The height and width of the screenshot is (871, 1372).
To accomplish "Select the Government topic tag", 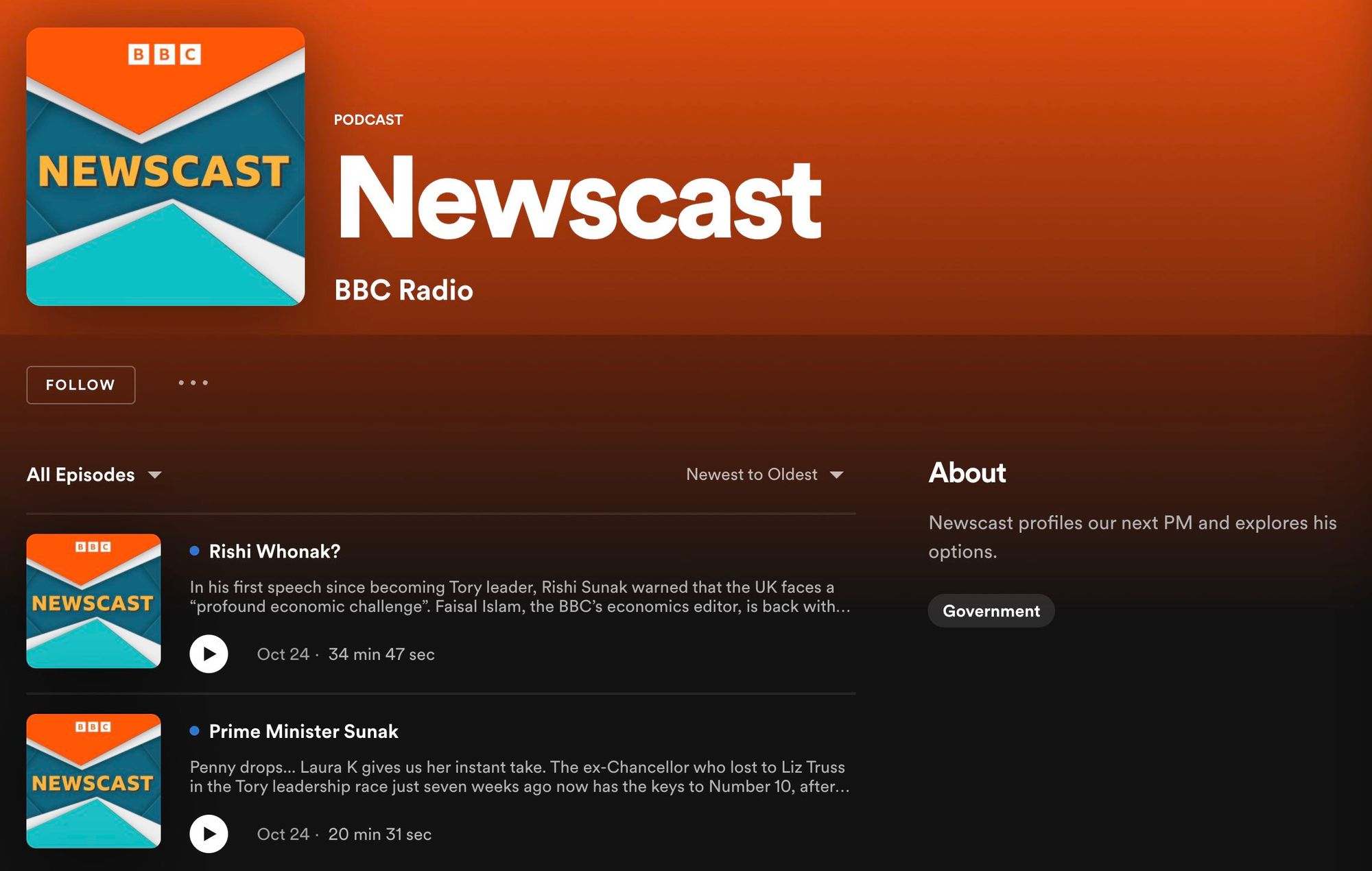I will [x=991, y=610].
